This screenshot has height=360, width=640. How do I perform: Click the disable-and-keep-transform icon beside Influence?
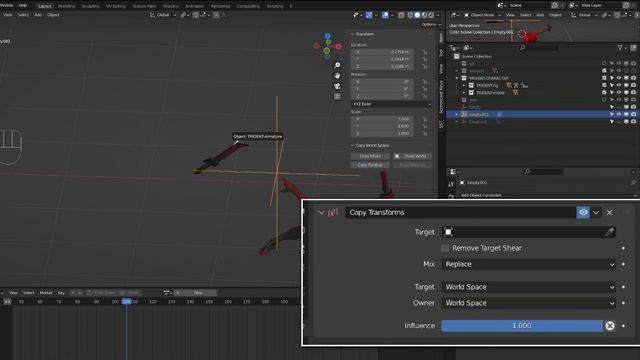pos(610,326)
